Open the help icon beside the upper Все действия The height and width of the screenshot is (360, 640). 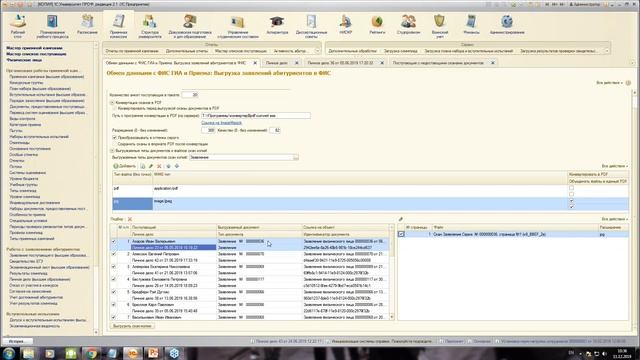click(628, 83)
